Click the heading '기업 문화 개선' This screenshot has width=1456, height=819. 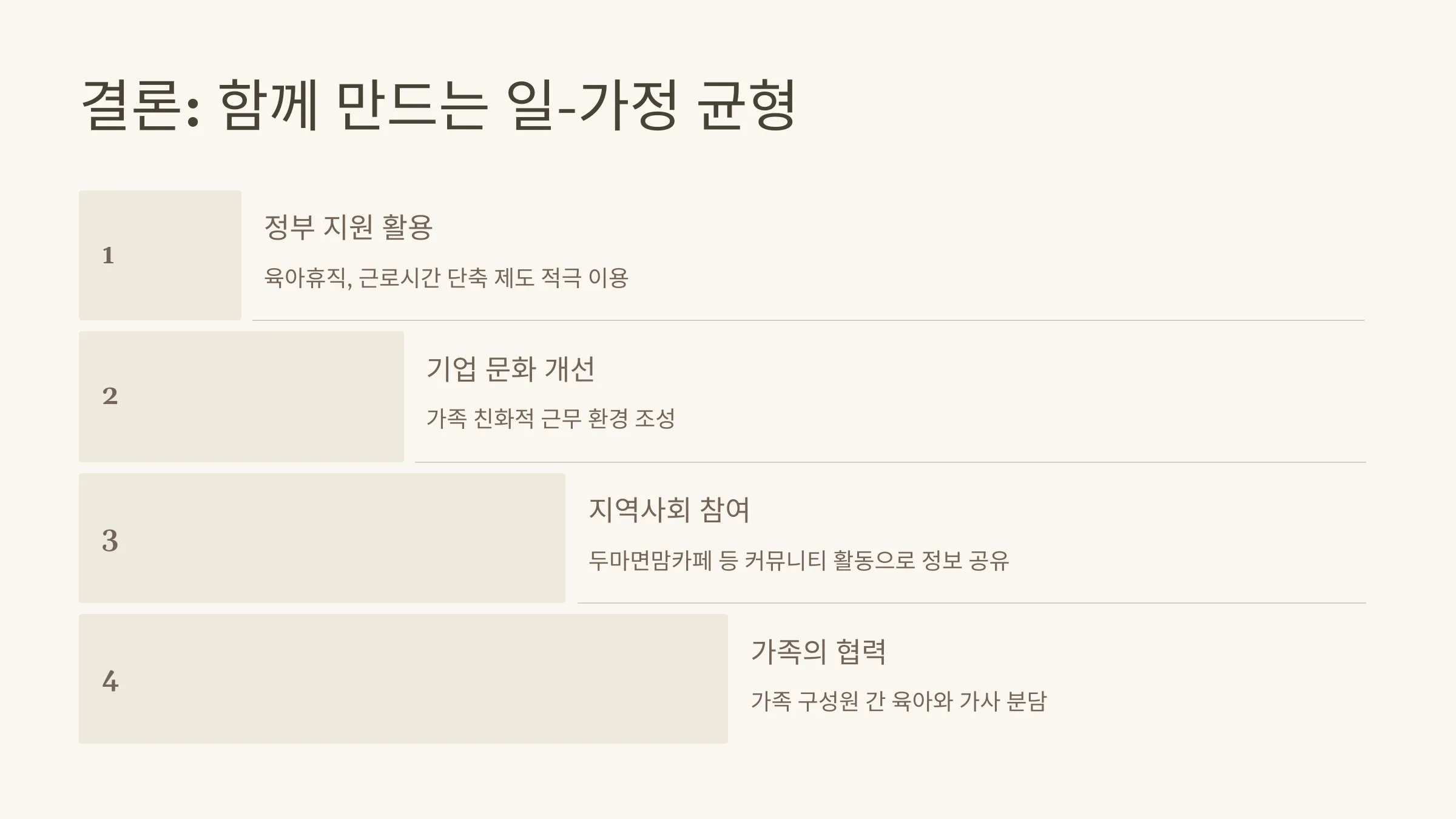click(510, 368)
